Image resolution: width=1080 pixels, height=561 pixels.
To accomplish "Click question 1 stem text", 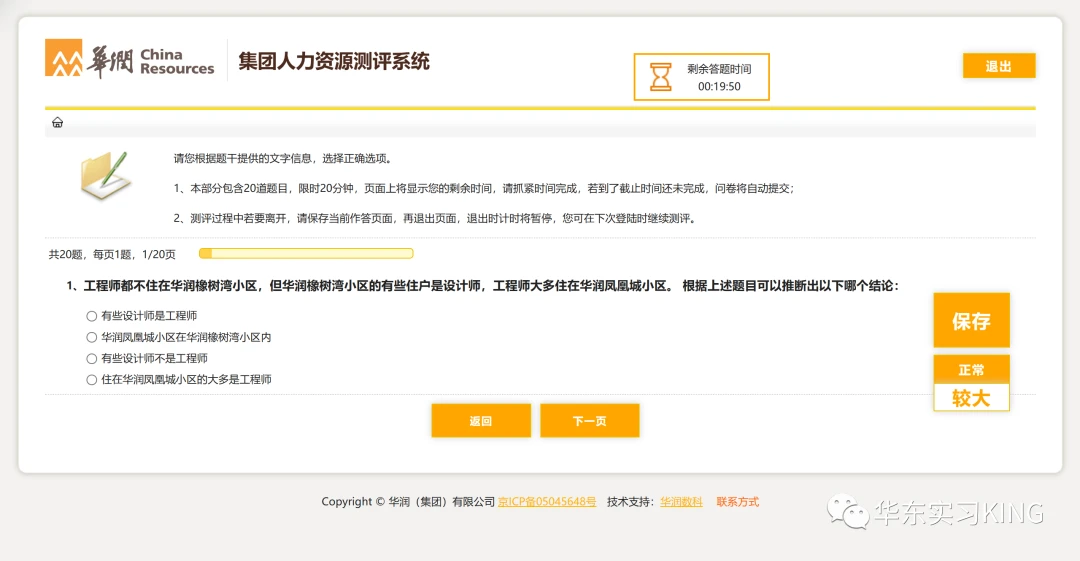I will click(x=482, y=285).
